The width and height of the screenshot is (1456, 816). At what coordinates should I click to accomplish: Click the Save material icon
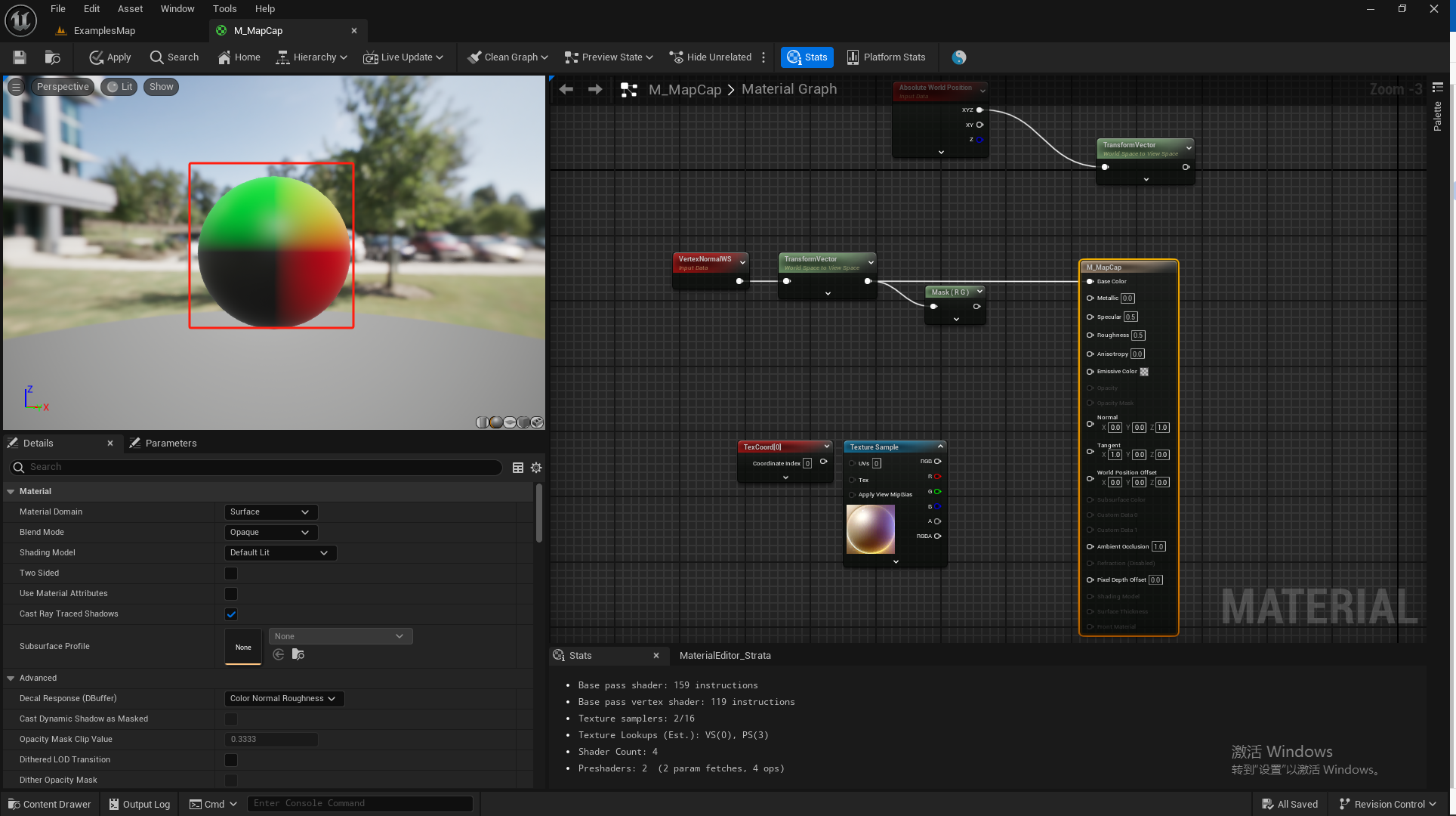(x=20, y=57)
